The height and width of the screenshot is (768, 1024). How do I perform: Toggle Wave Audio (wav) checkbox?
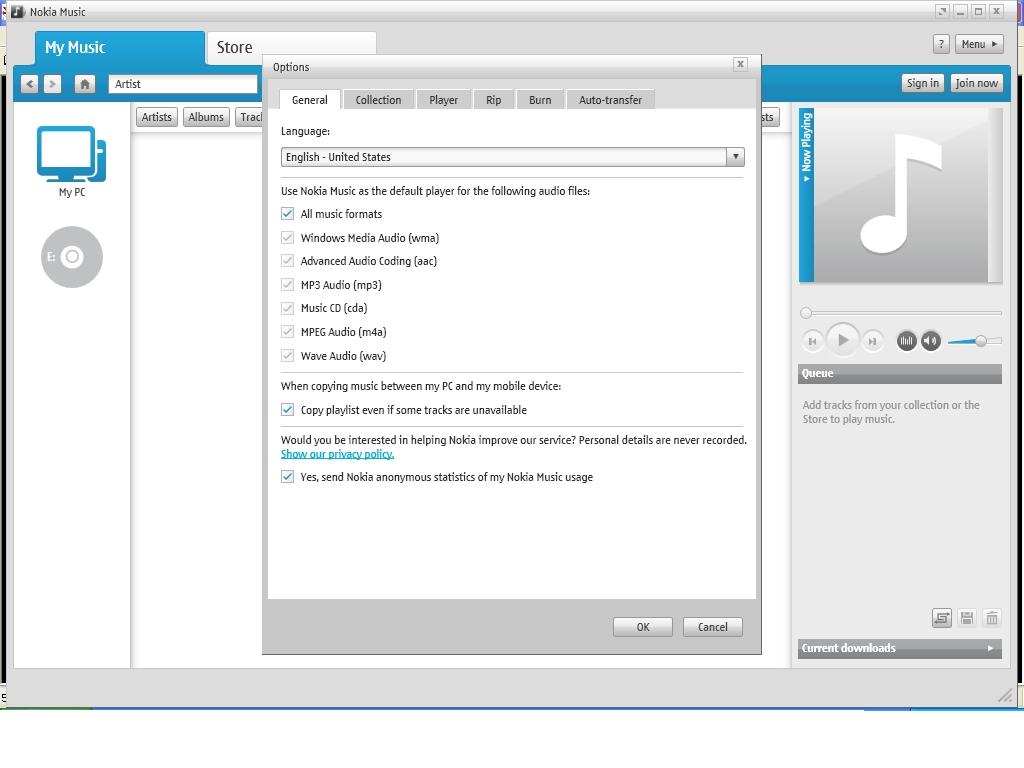coord(287,355)
